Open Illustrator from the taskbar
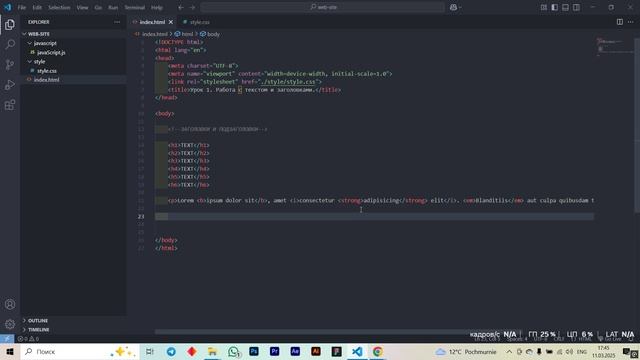This screenshot has height=360, width=640. (316, 351)
